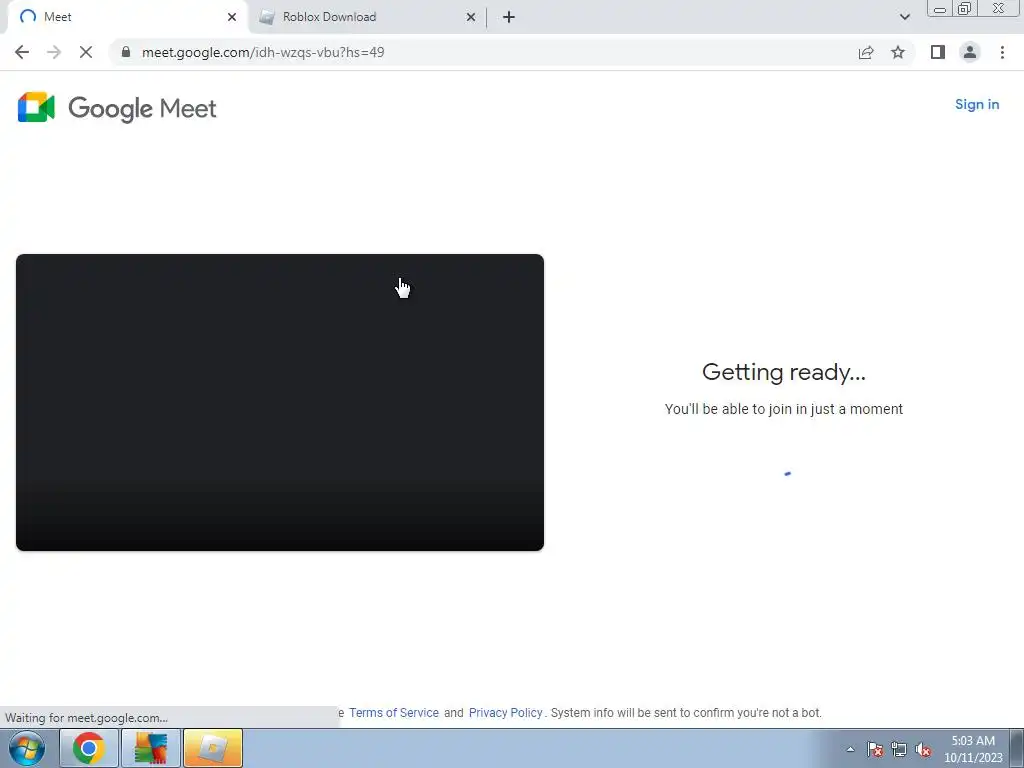
Task: Open the Privacy Policy link
Action: point(505,712)
